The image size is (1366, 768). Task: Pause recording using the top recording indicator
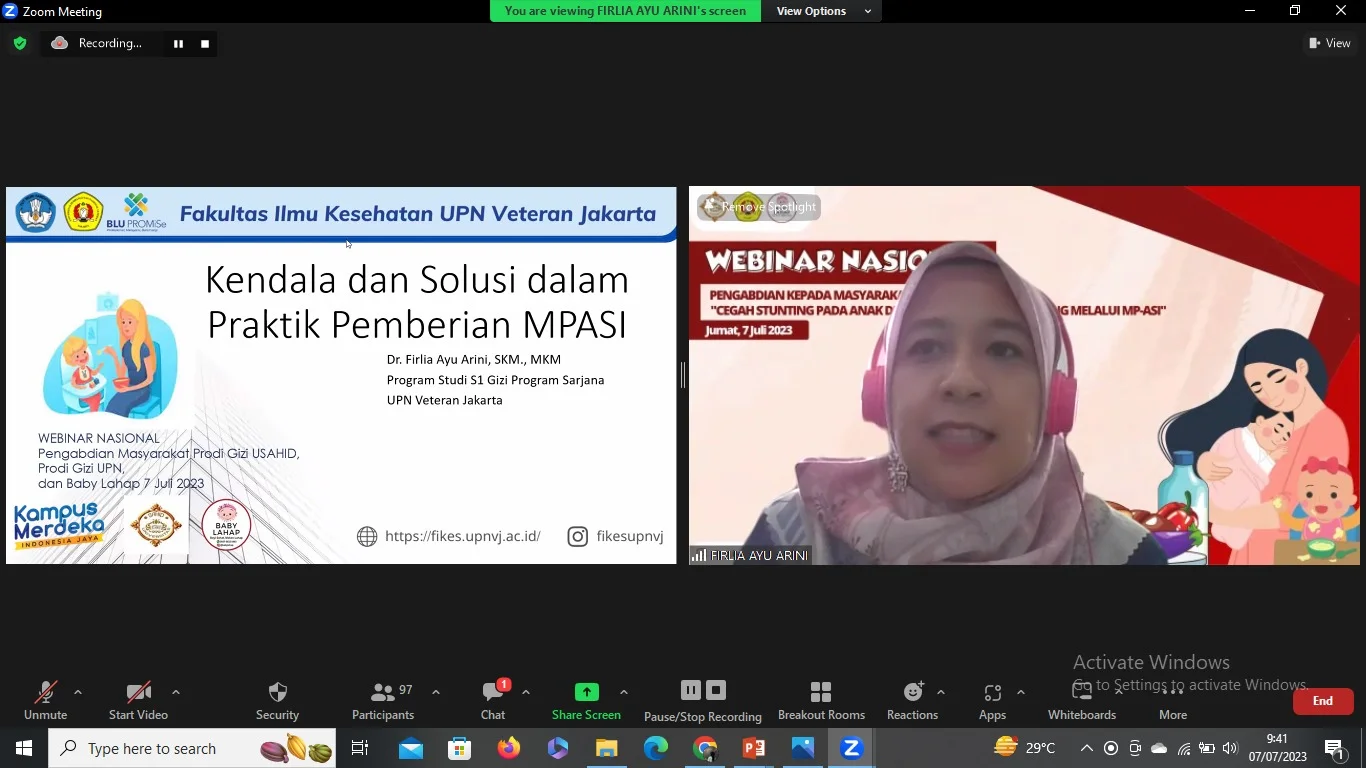178,44
